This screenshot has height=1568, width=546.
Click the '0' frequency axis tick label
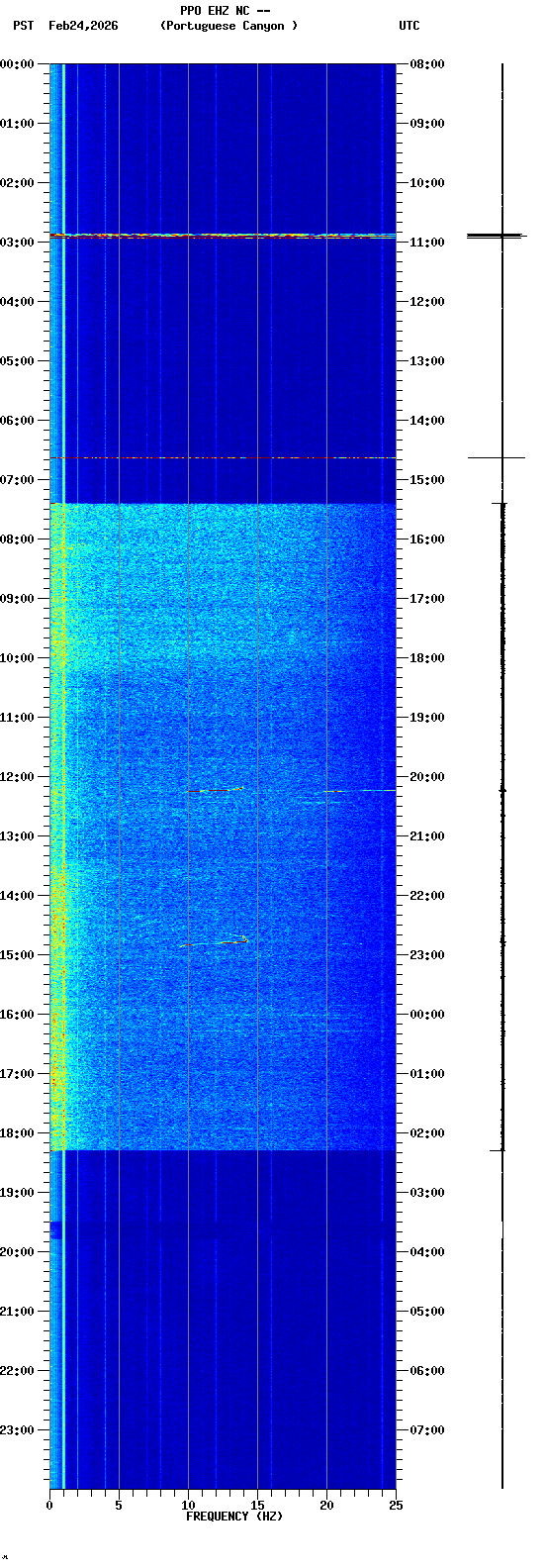pos(49,1506)
